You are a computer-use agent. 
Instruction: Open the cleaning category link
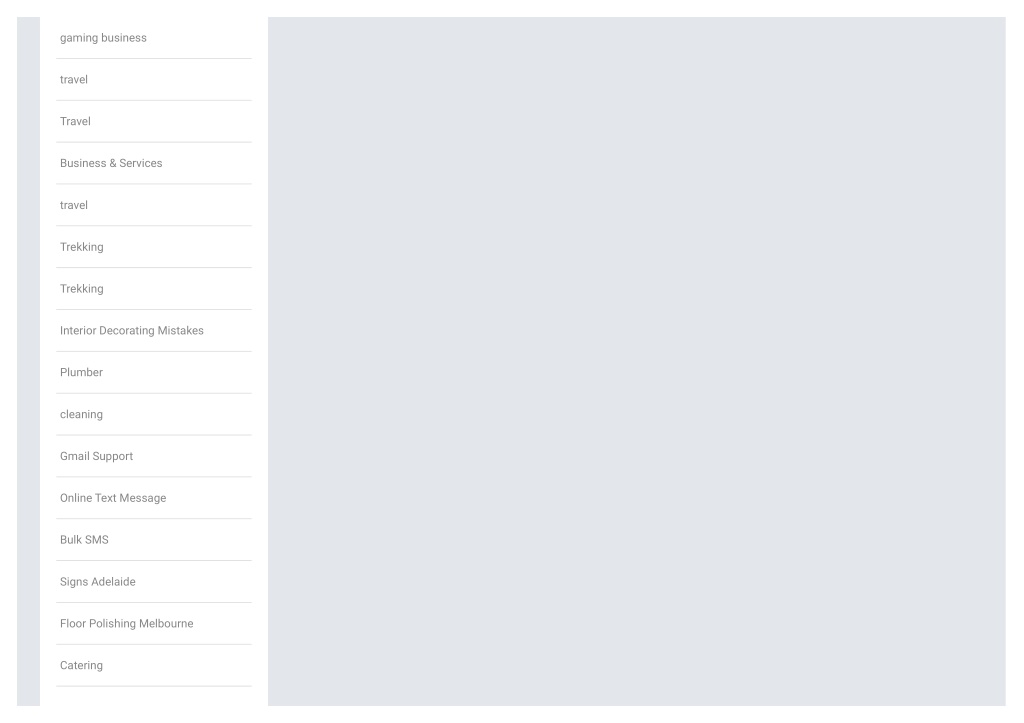[82, 414]
